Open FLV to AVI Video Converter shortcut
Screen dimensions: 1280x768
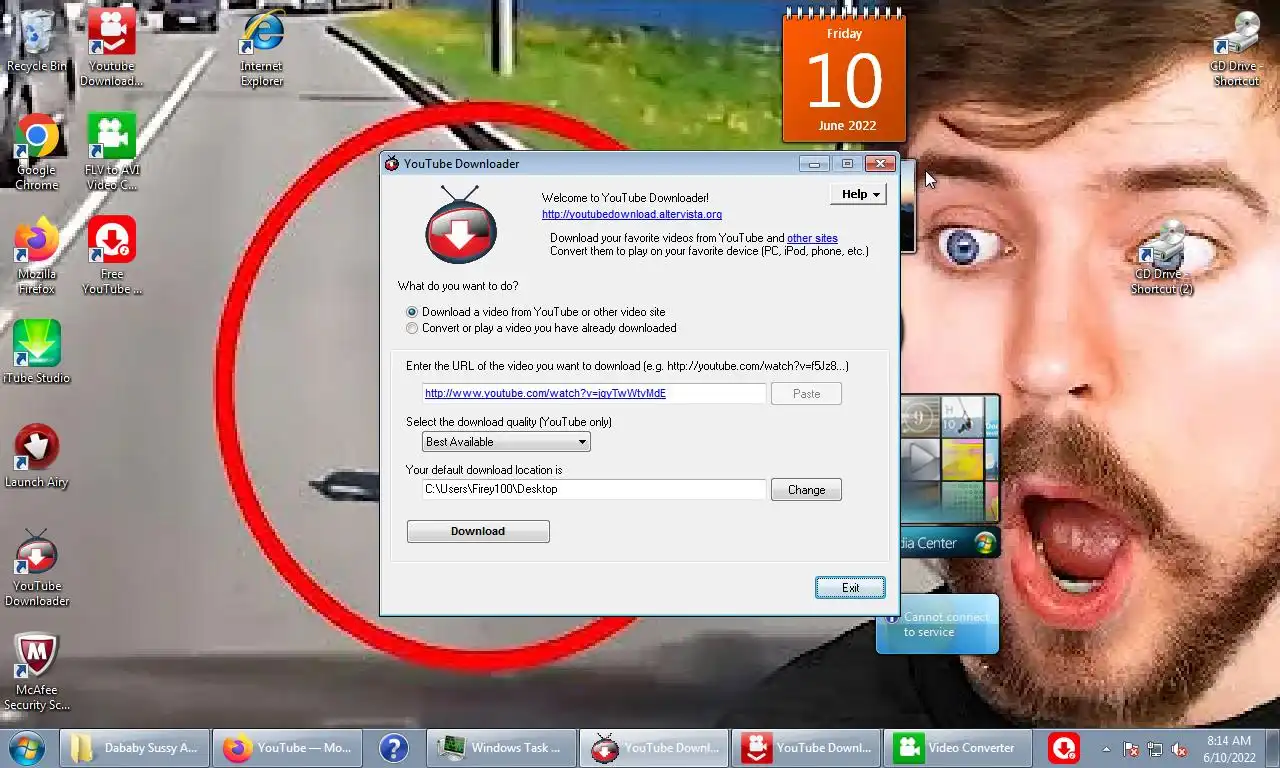[x=111, y=151]
